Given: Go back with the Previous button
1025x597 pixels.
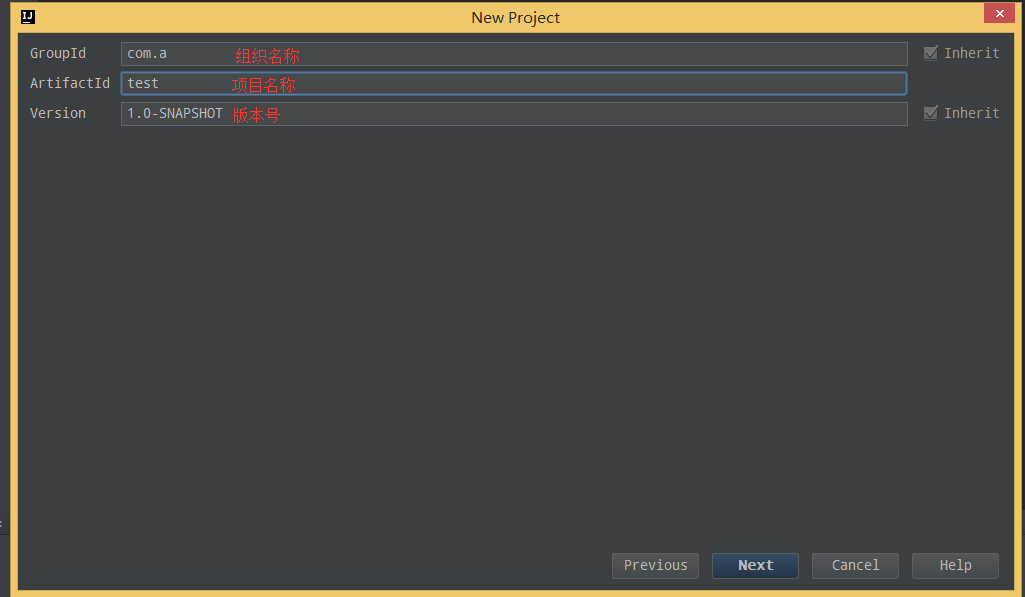Looking at the screenshot, I should point(655,566).
